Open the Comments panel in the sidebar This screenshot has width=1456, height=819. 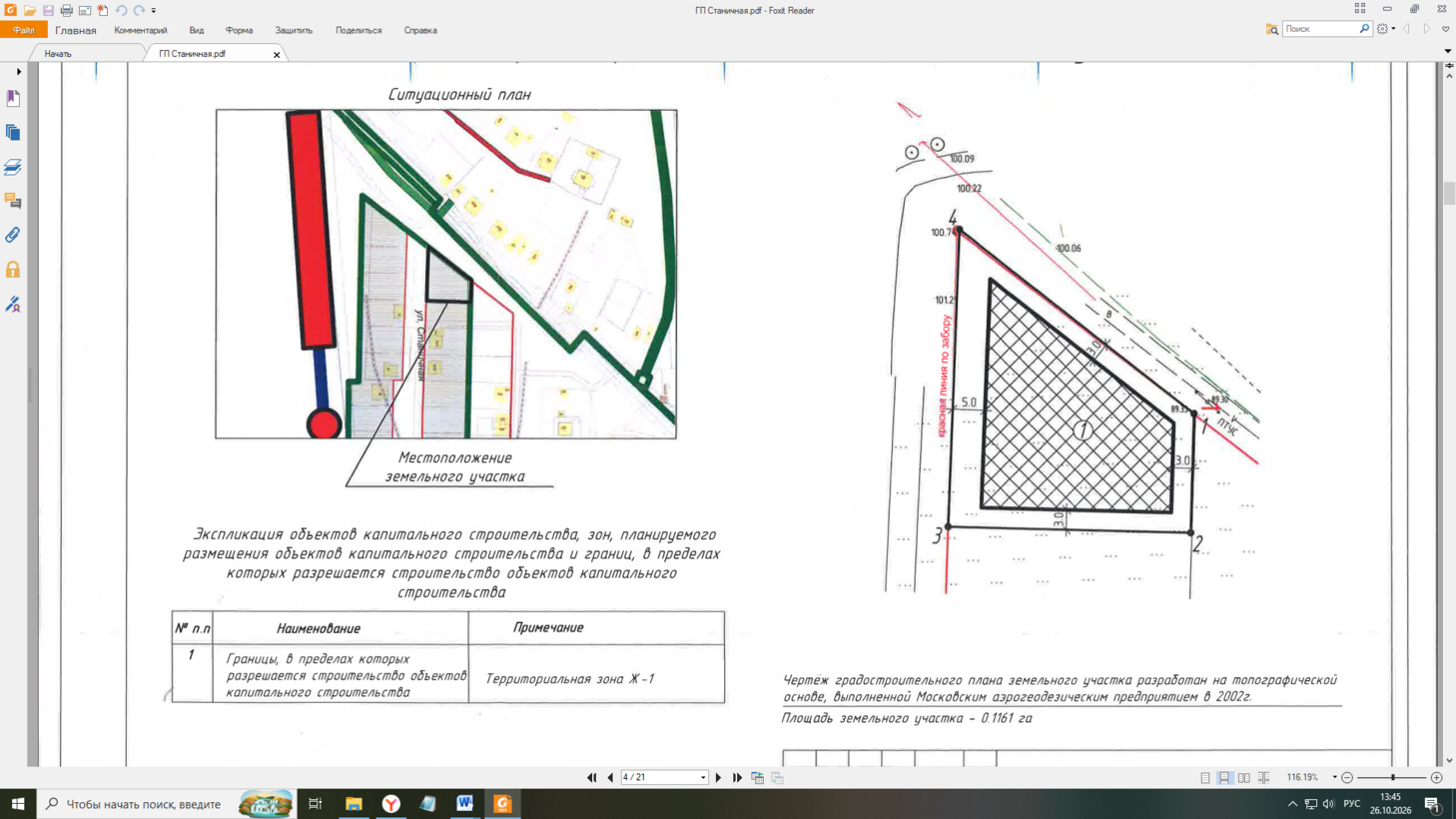13,201
